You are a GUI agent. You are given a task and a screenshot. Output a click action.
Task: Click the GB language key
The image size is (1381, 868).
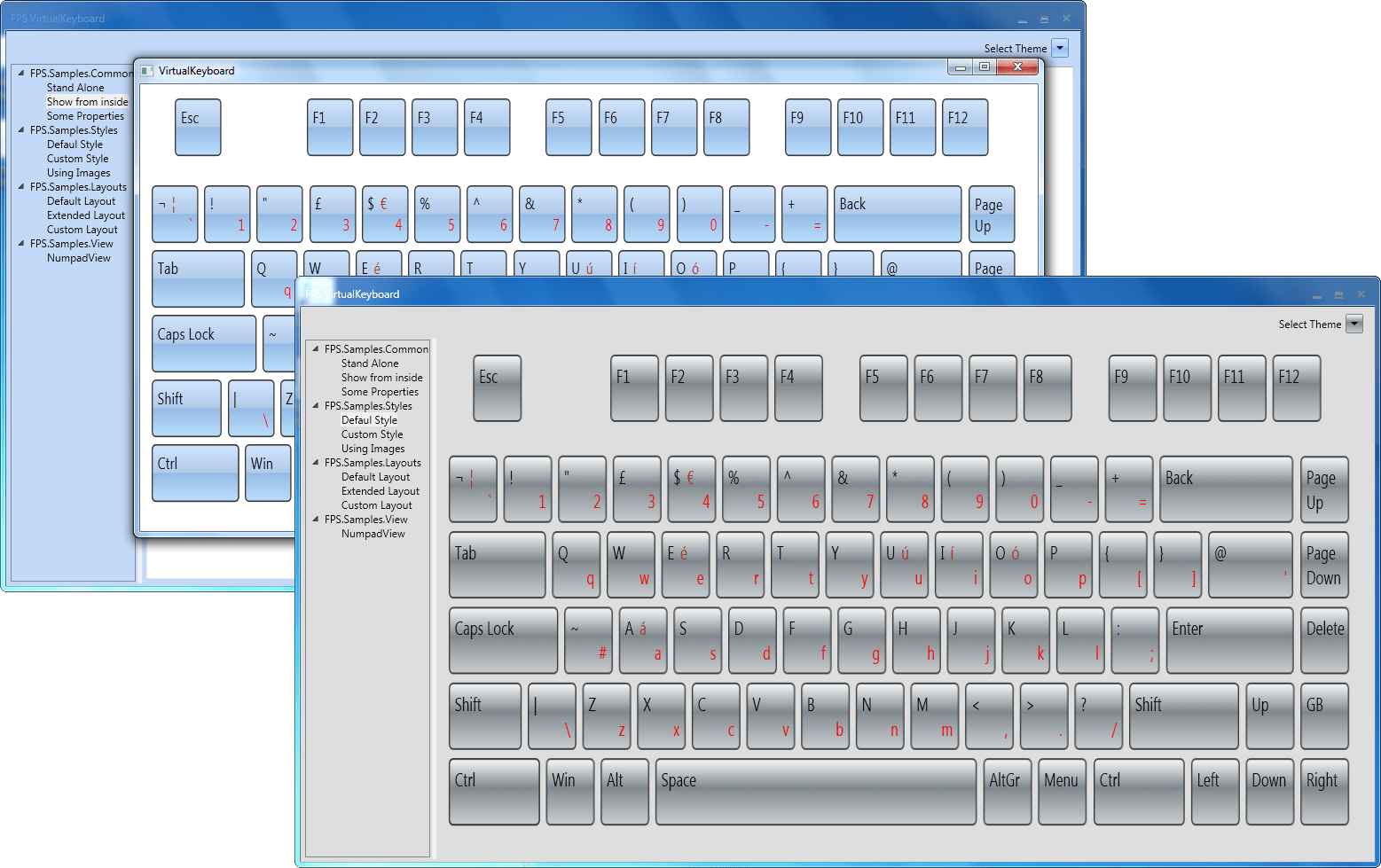tap(1325, 716)
